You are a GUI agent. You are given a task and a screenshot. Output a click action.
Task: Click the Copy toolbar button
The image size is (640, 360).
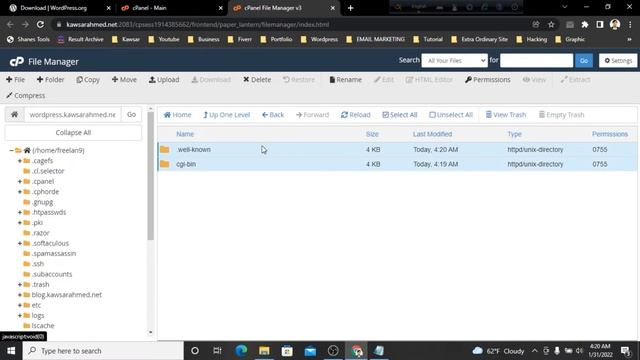(x=88, y=80)
